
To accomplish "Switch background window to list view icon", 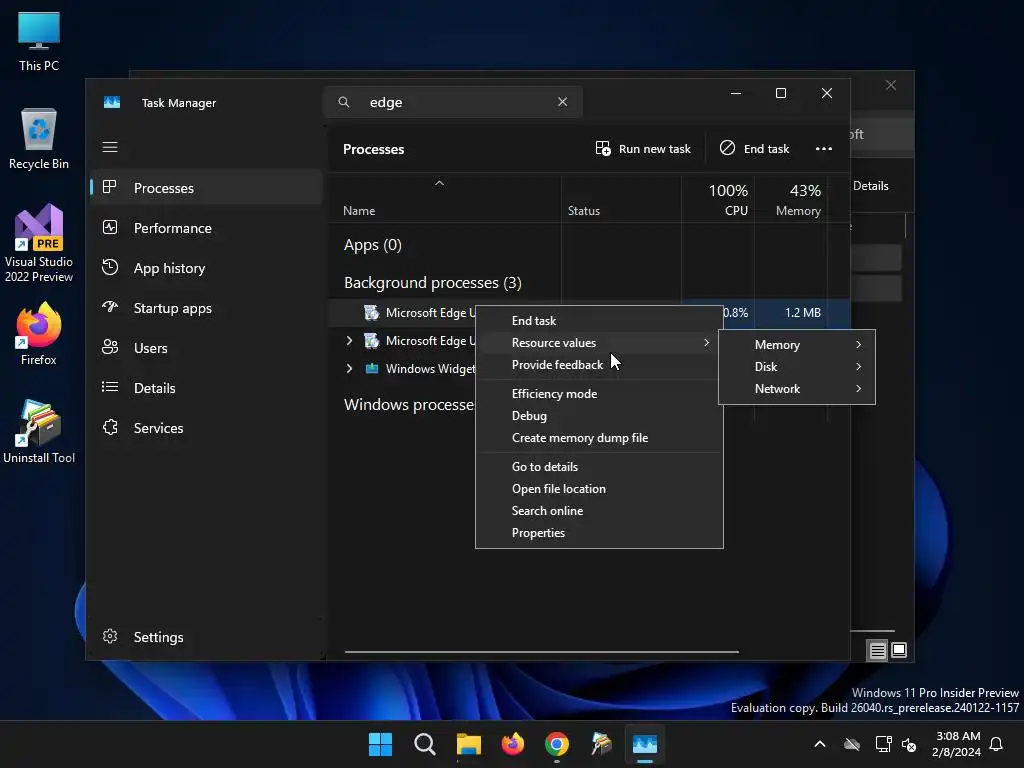I will click(877, 650).
